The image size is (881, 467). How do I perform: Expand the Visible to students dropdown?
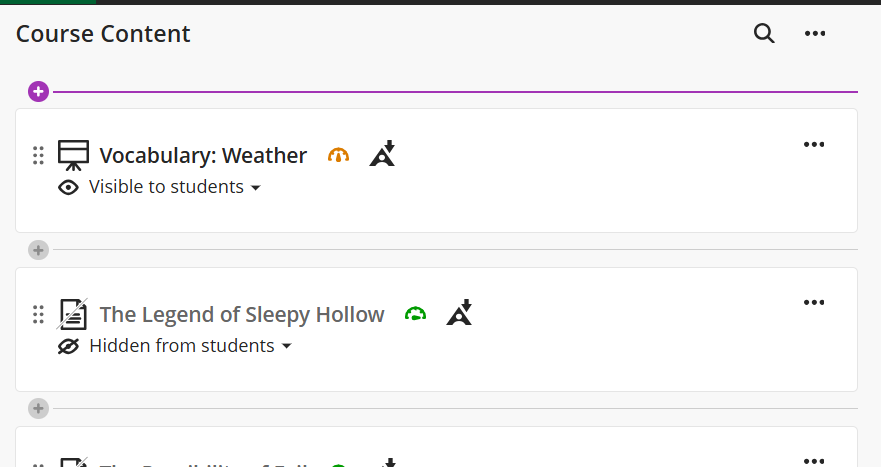point(175,187)
